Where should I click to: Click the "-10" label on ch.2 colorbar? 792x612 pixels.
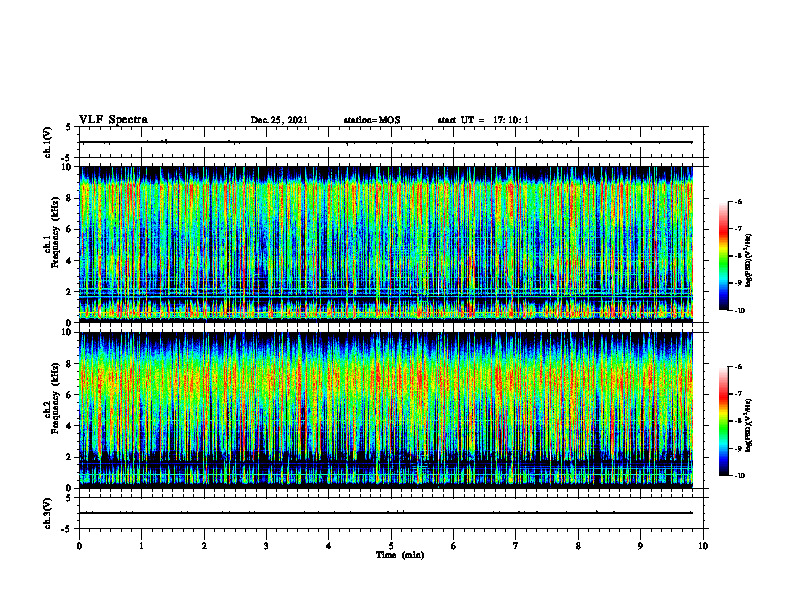coord(739,476)
